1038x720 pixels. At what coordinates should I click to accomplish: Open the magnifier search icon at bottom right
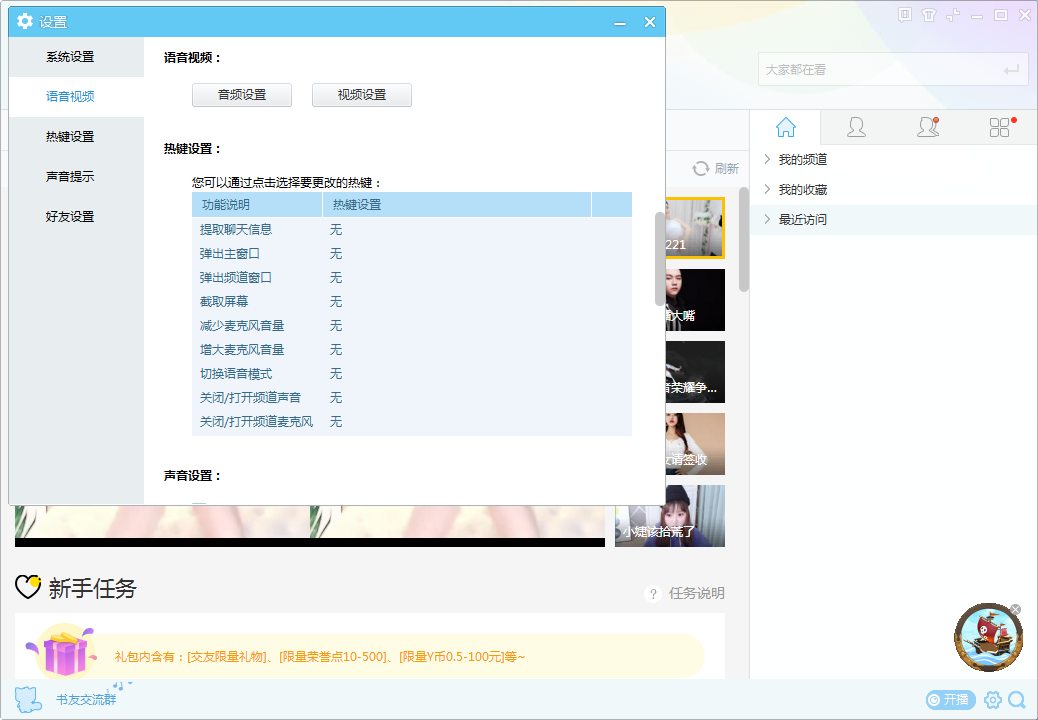(1019, 700)
